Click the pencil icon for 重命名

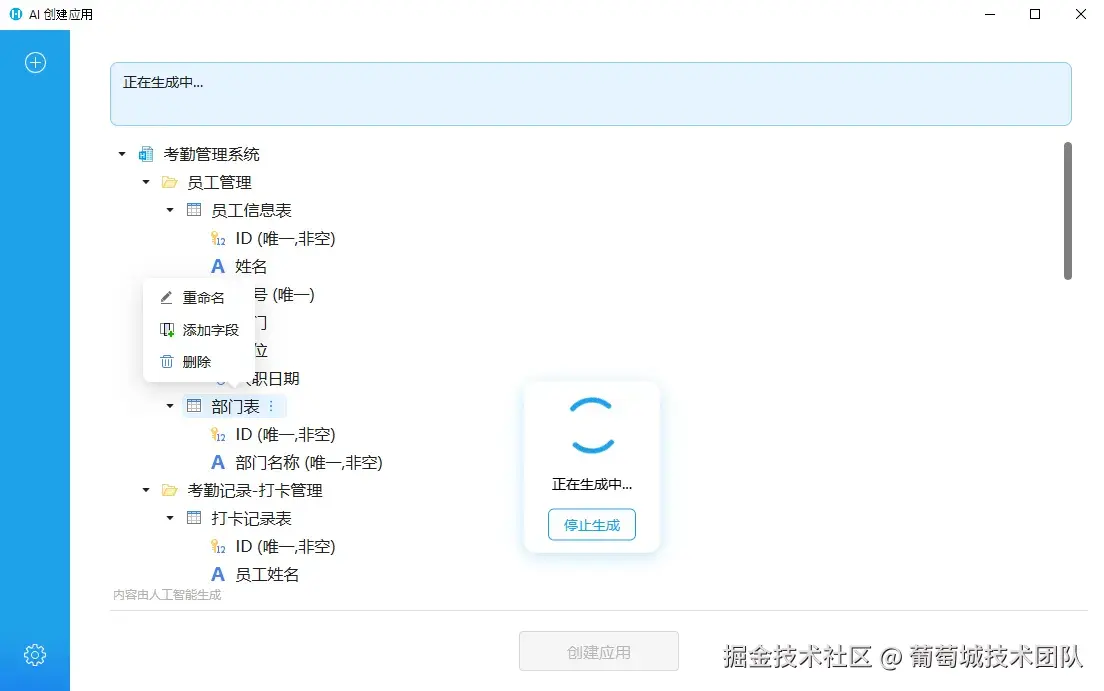click(166, 297)
